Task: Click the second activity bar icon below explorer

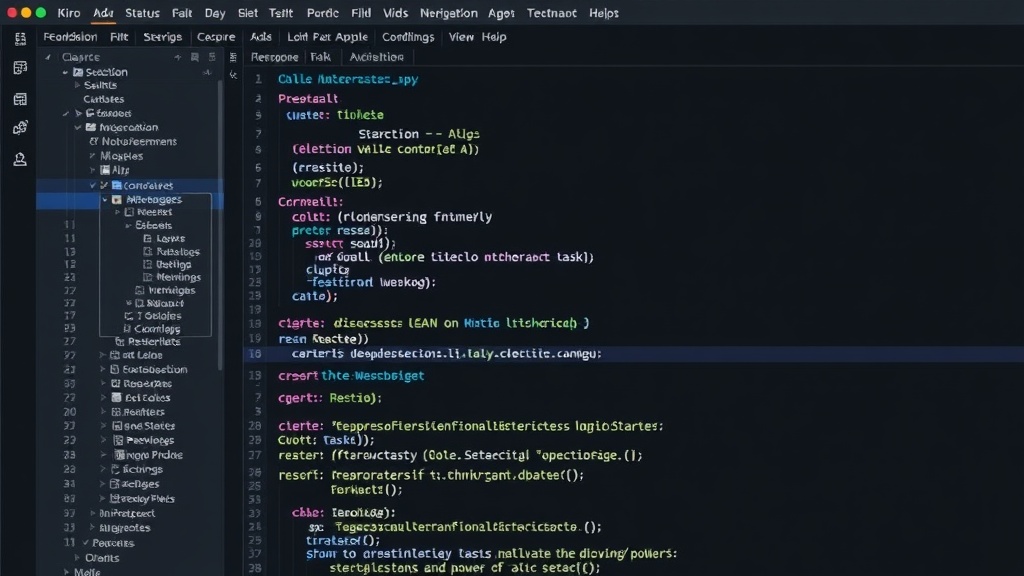Action: [20, 68]
